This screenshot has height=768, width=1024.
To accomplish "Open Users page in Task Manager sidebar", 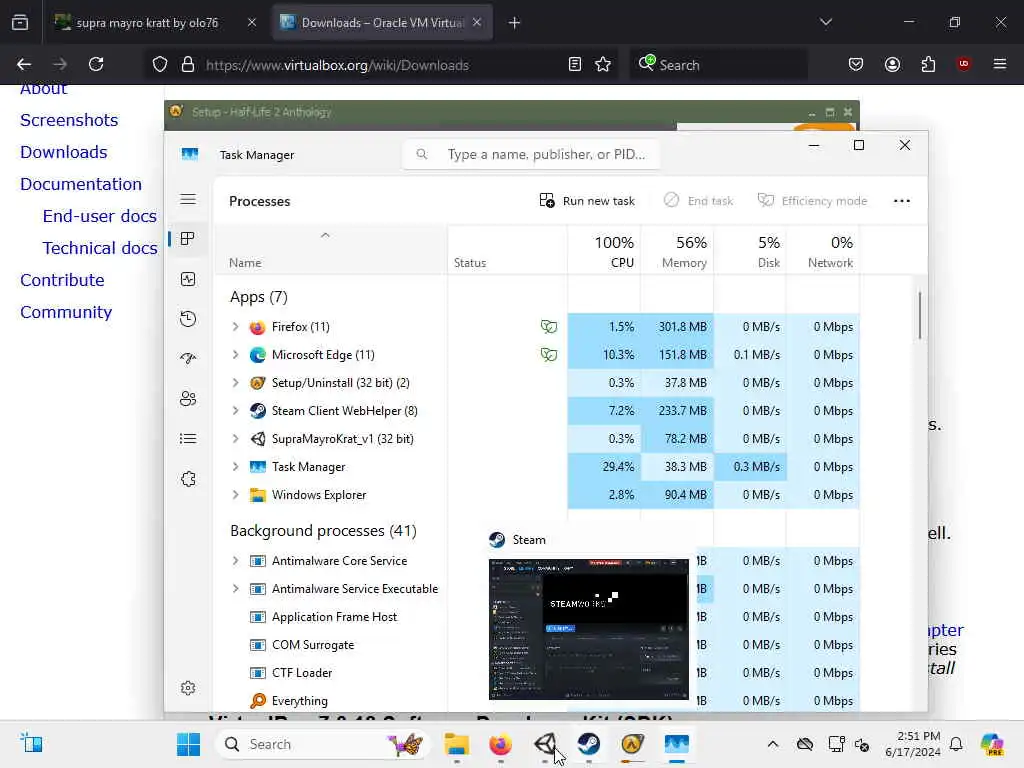I will 188,398.
